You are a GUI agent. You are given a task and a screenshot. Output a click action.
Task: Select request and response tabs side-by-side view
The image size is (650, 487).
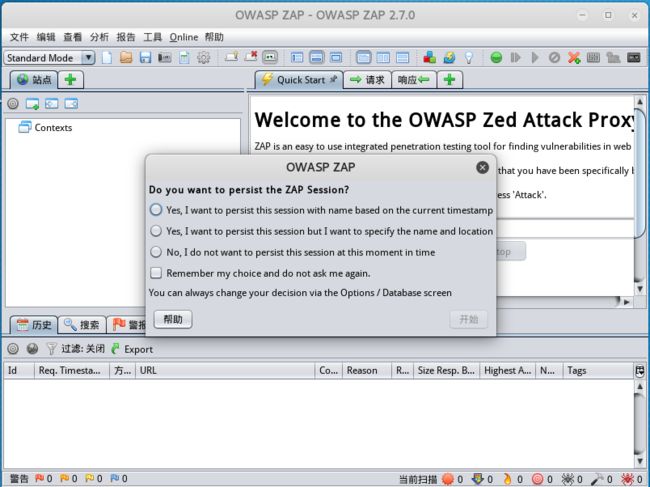point(364,57)
